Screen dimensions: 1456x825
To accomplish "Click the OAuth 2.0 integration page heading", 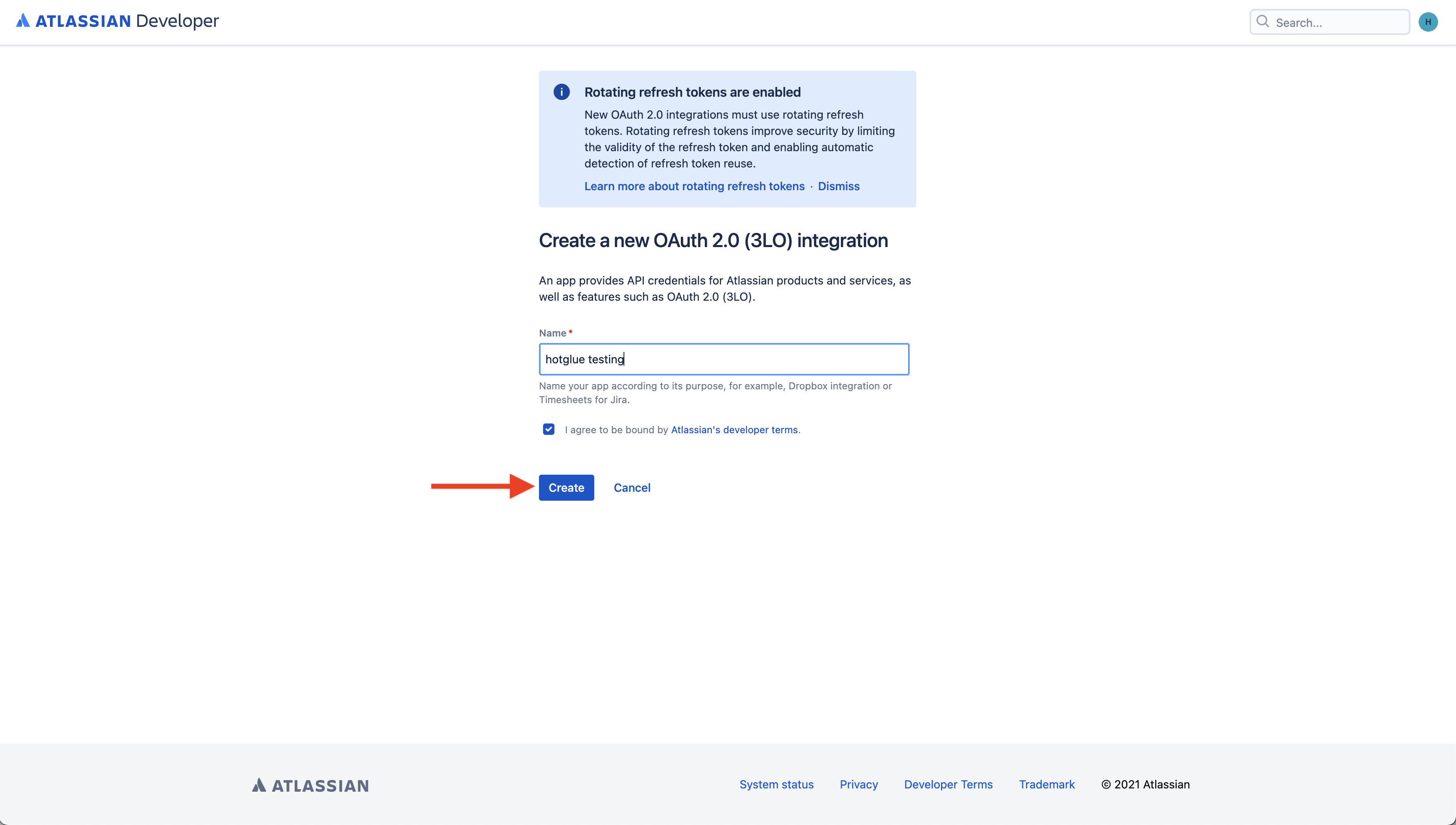I will point(713,240).
